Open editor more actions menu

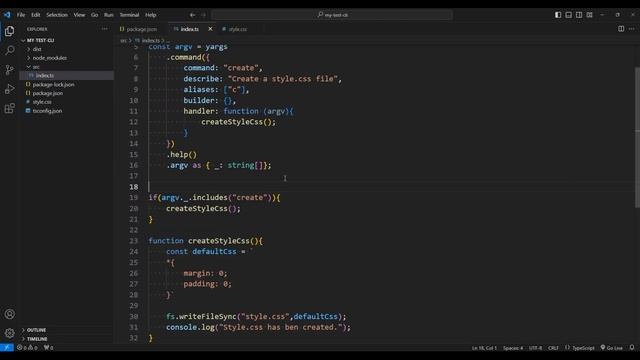pos(631,29)
